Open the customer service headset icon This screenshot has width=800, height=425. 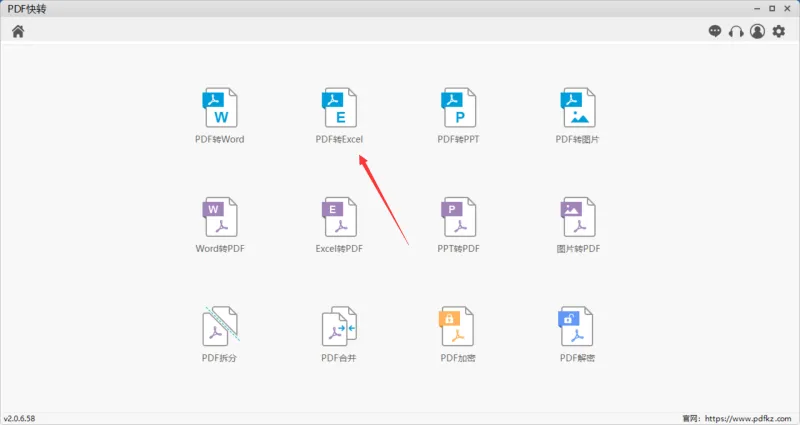point(736,32)
